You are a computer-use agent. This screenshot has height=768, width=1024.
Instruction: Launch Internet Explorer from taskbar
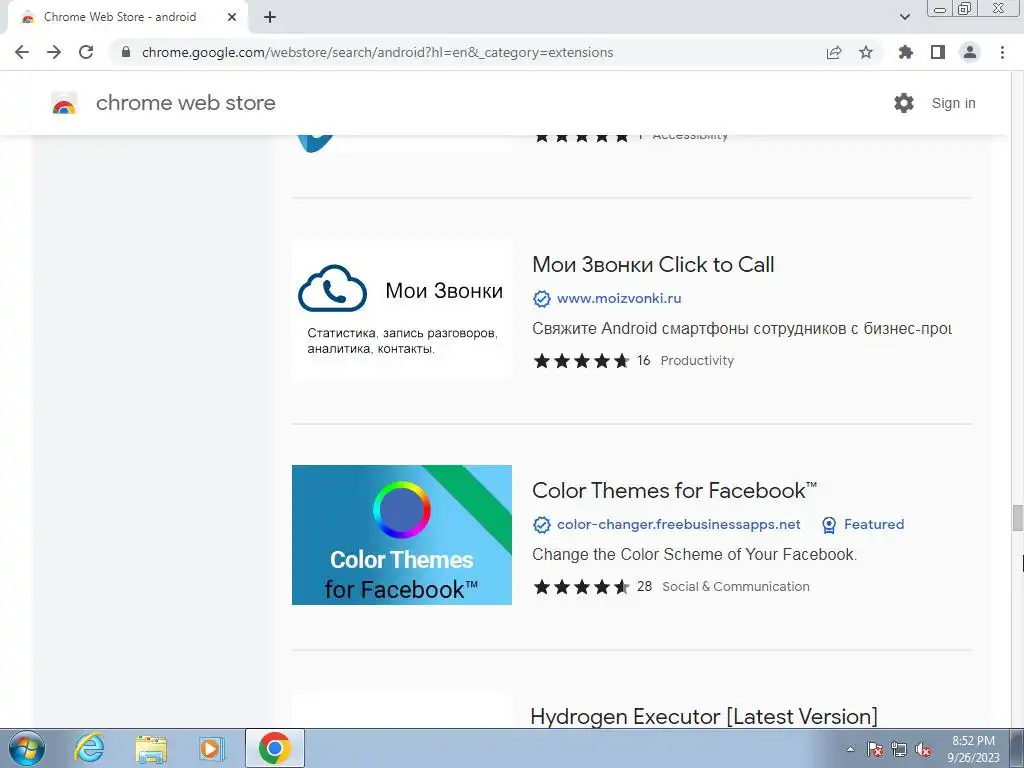pyautogui.click(x=89, y=748)
